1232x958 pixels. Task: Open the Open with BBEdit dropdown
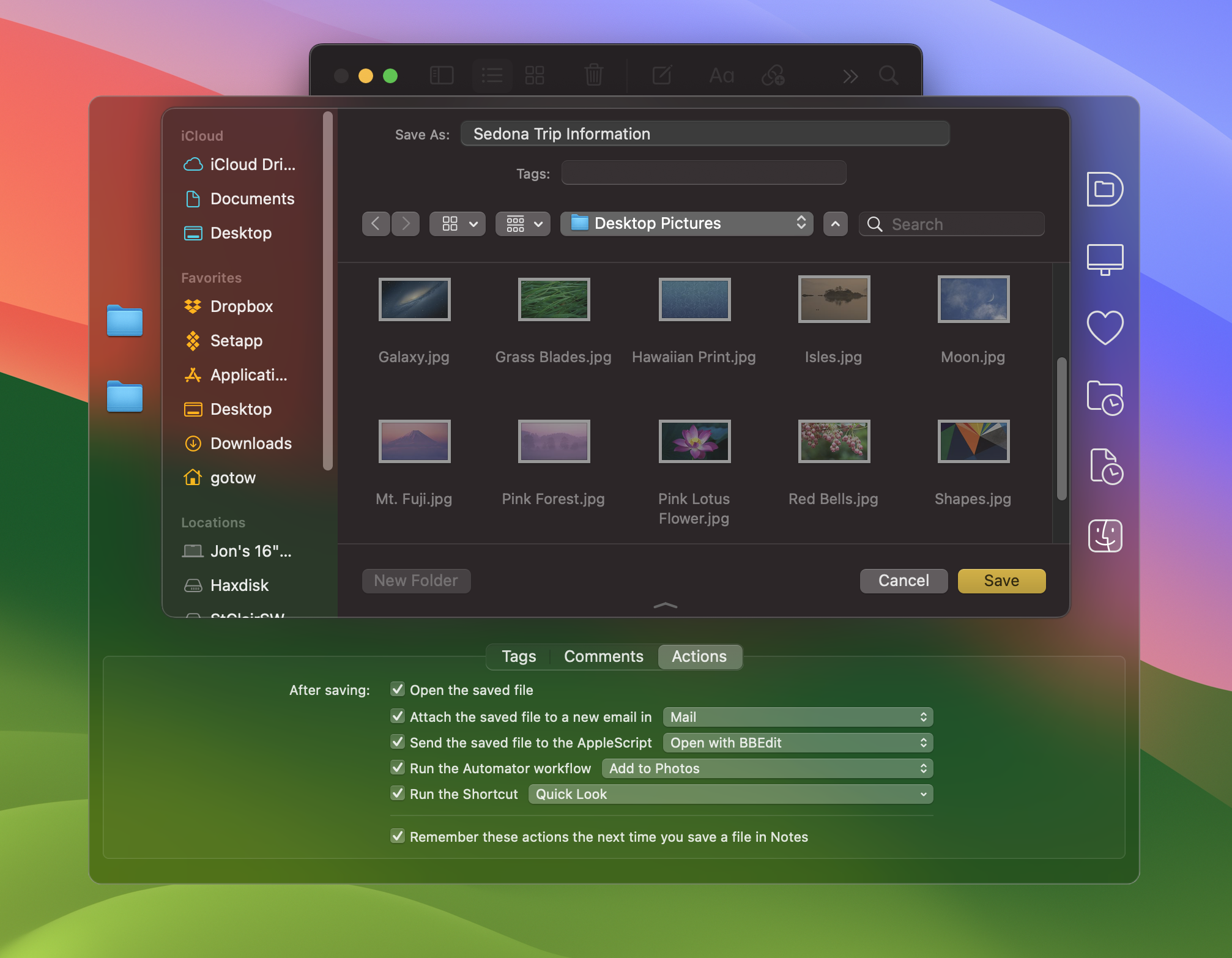coord(798,743)
